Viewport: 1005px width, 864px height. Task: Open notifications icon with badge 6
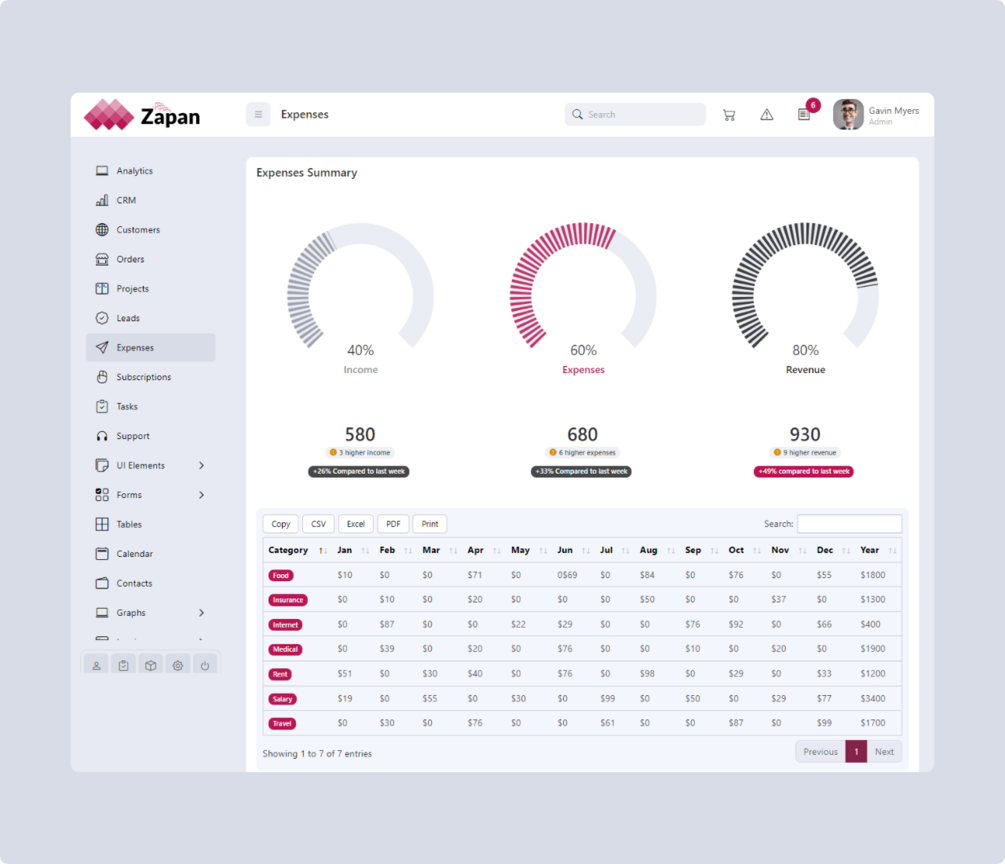(804, 113)
